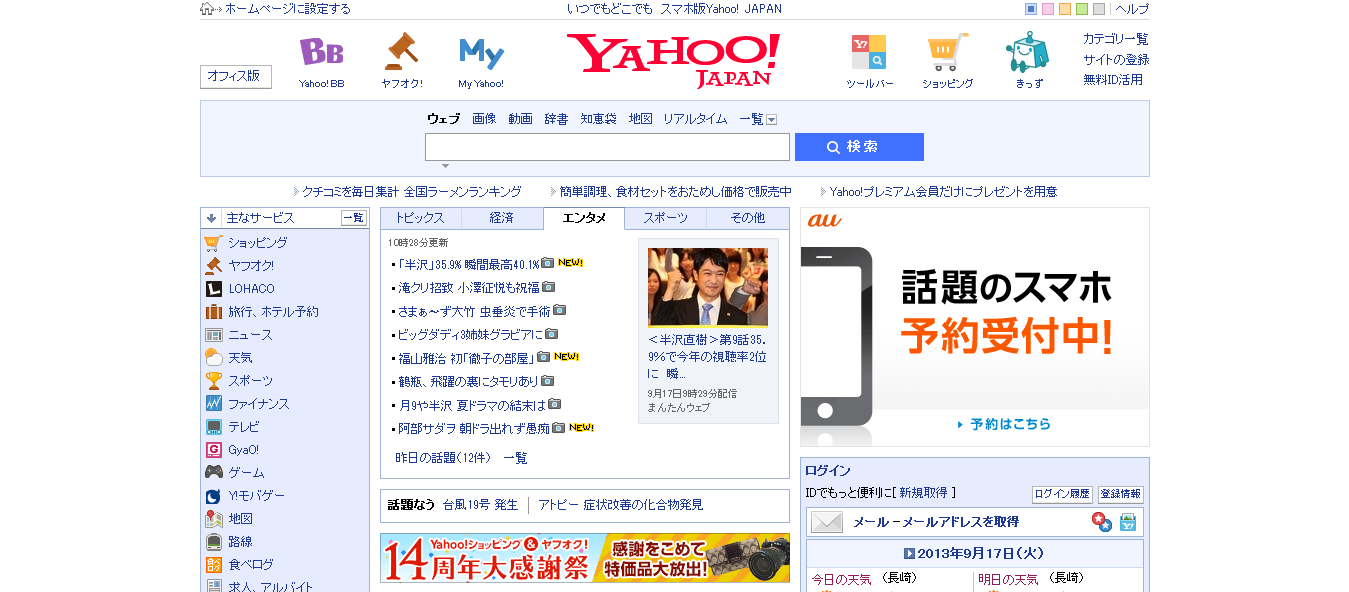Click the camera icon next to 「半沢」35.9% headline
This screenshot has width=1349, height=592.
[547, 264]
